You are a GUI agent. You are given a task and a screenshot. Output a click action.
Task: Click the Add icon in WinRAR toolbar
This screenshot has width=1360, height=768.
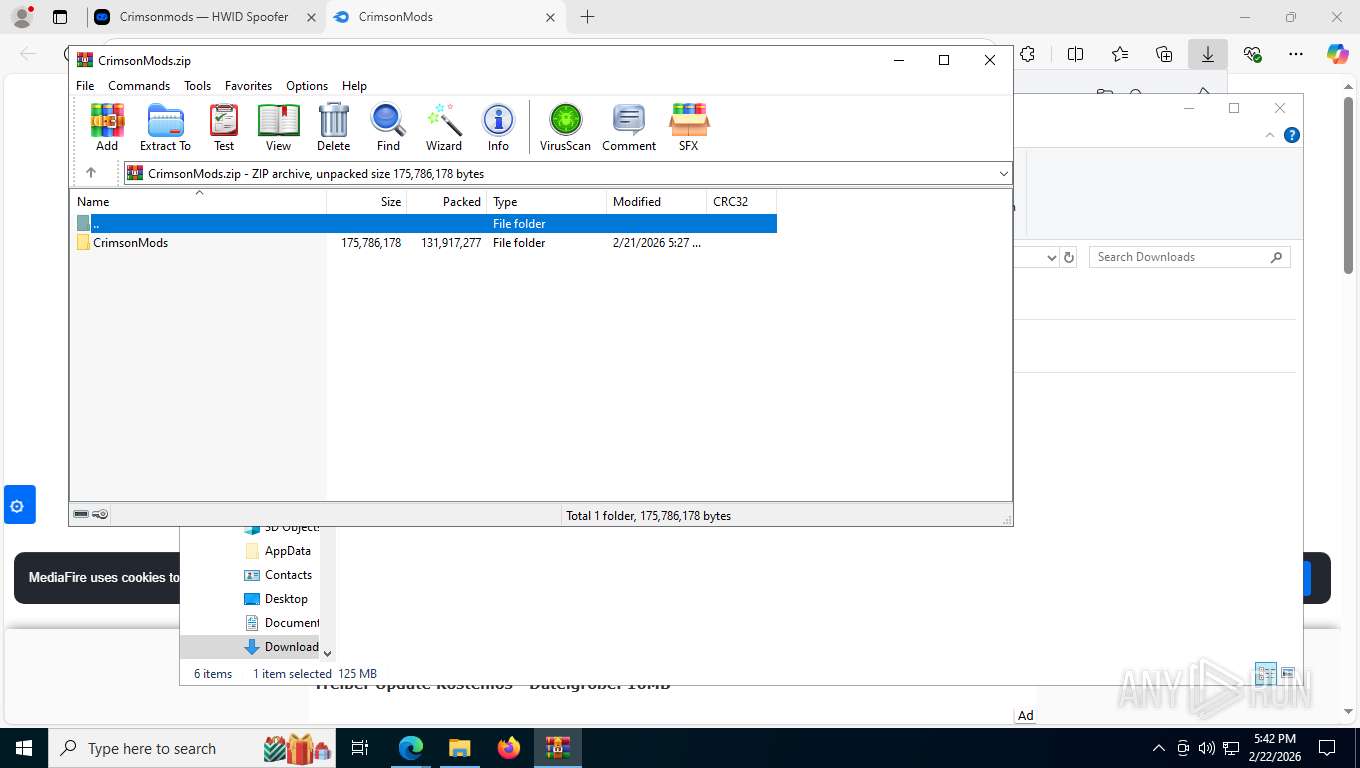click(x=107, y=127)
